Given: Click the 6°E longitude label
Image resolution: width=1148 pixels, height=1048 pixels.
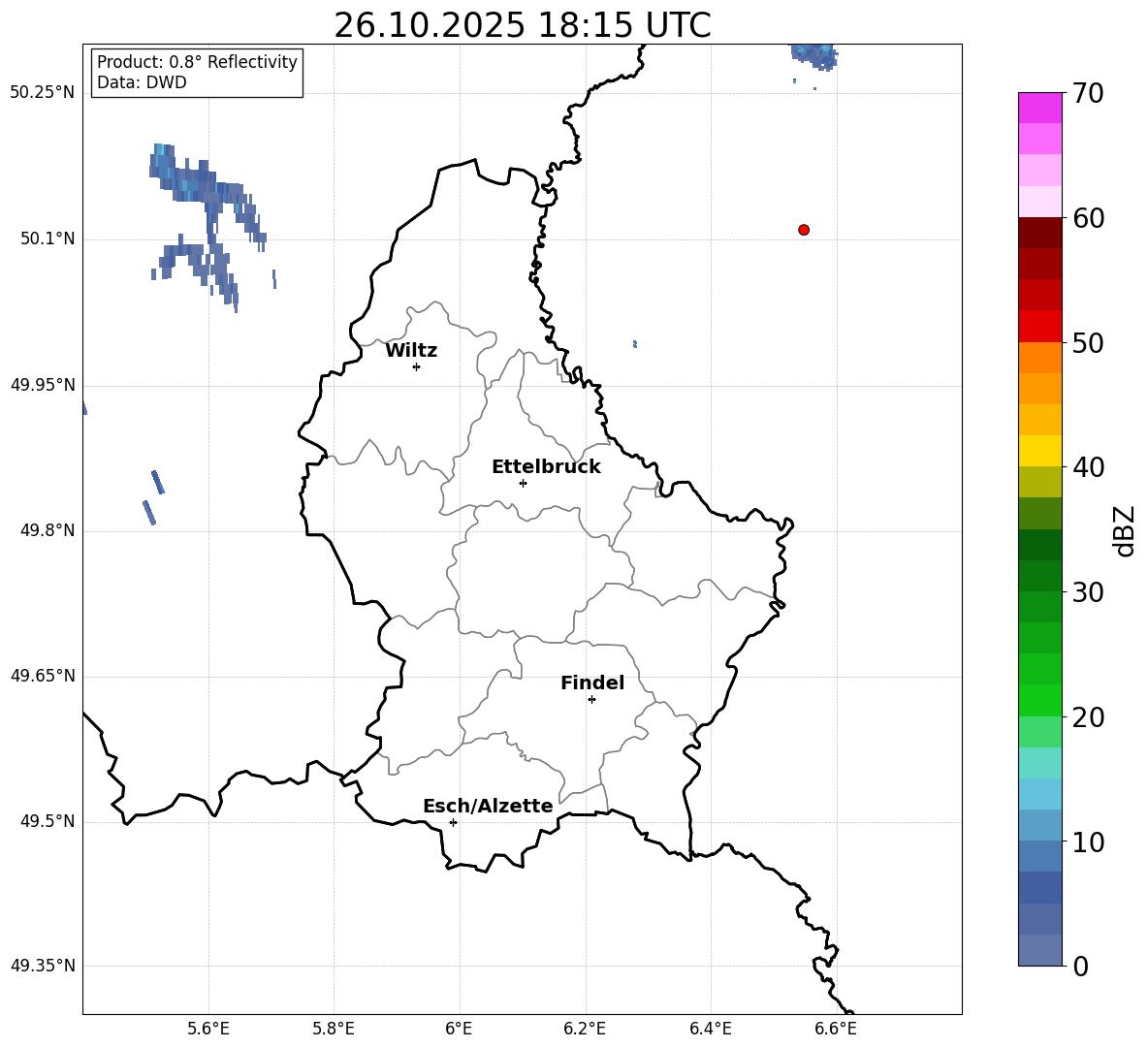Looking at the screenshot, I should [x=459, y=1029].
